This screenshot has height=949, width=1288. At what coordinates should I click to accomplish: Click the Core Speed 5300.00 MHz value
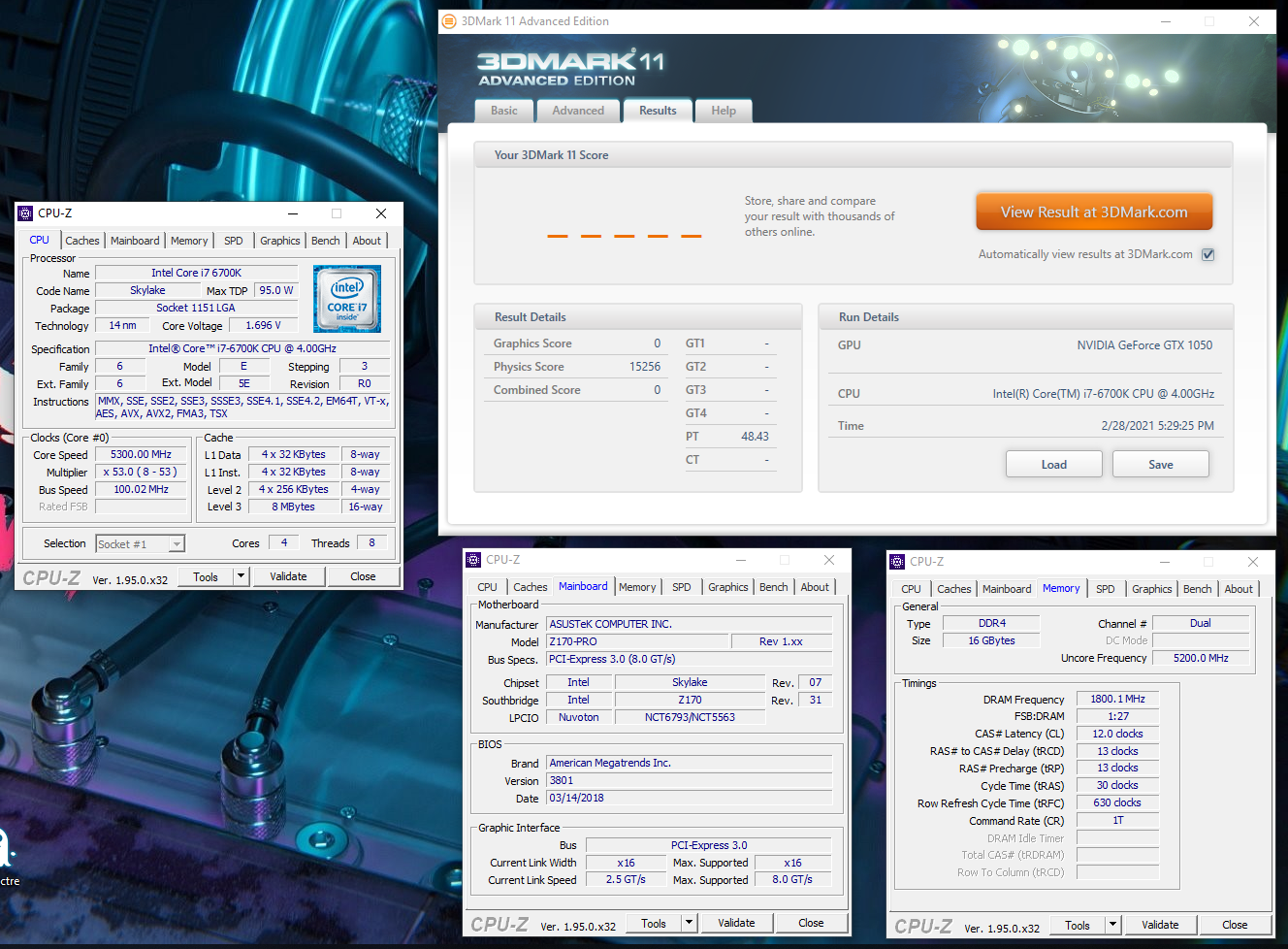pyautogui.click(x=141, y=454)
